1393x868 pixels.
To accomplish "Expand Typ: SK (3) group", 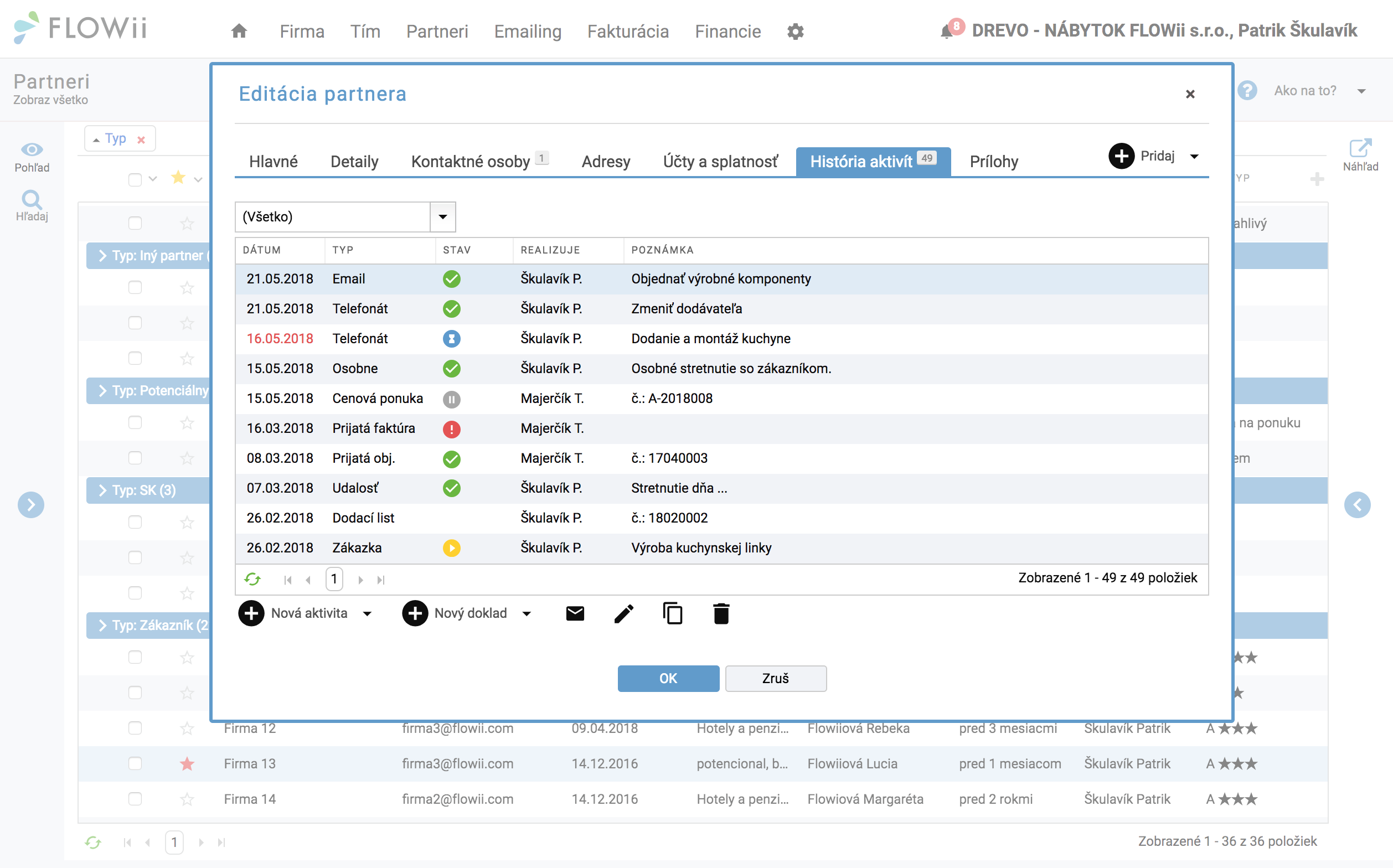I will pyautogui.click(x=103, y=490).
